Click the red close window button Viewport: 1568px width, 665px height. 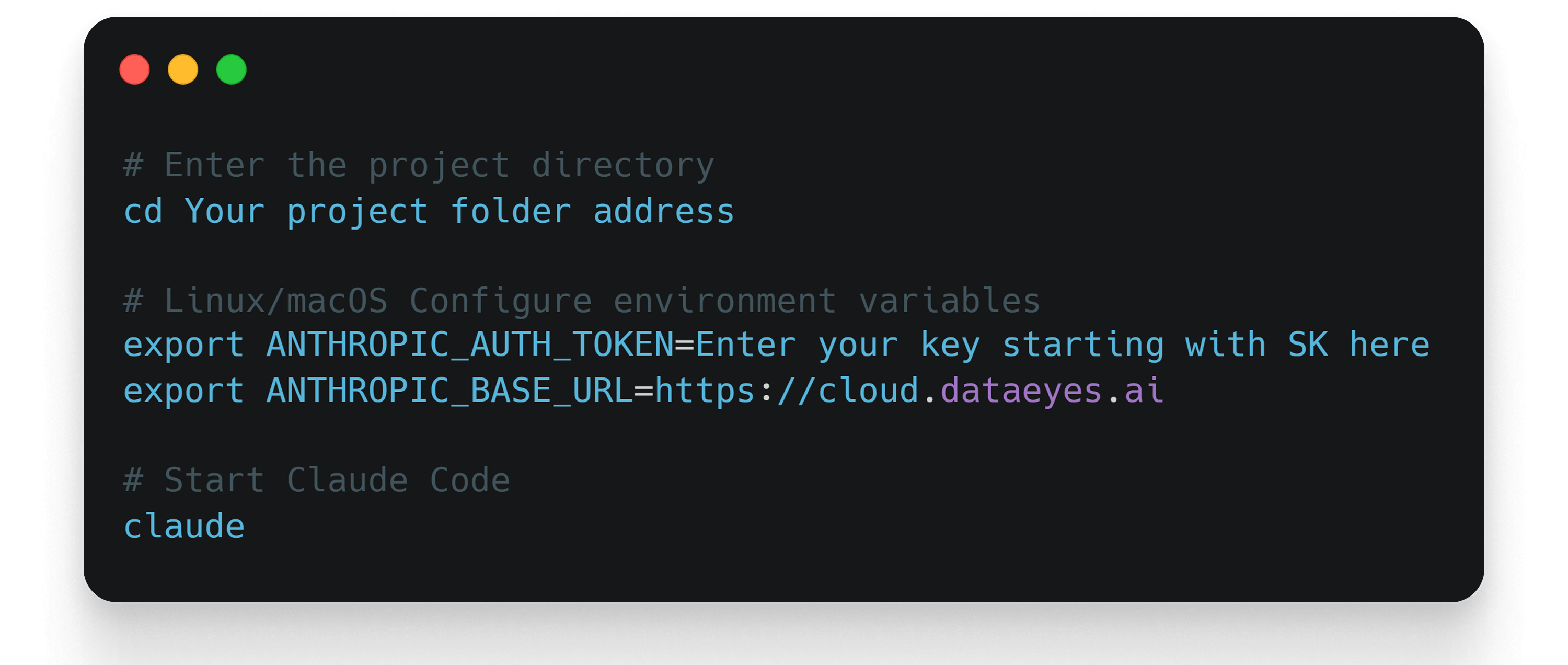[134, 70]
